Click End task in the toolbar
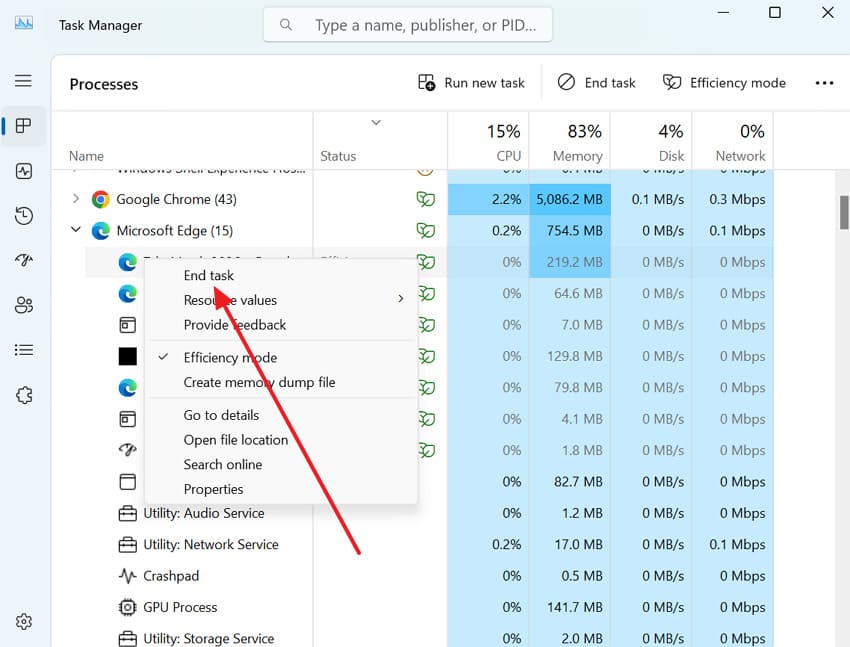850x647 pixels. (x=596, y=83)
